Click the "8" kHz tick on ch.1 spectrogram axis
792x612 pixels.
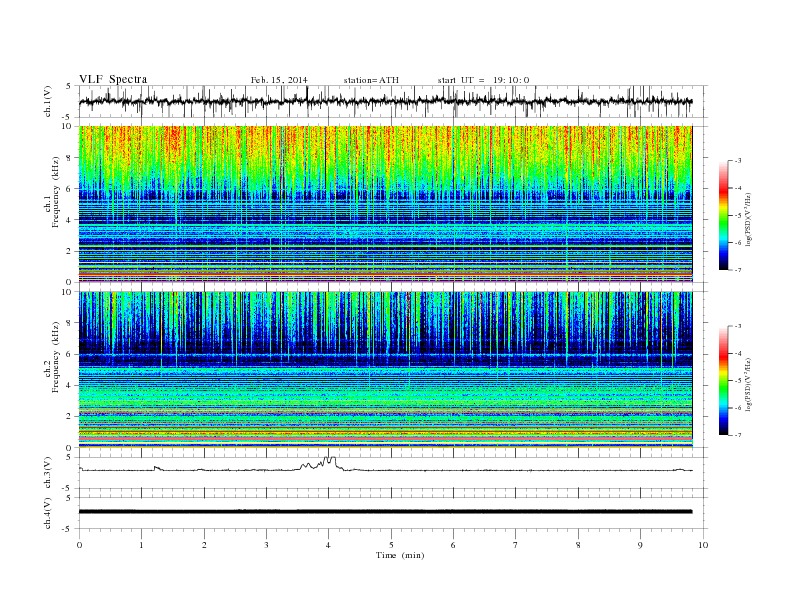pyautogui.click(x=70, y=158)
